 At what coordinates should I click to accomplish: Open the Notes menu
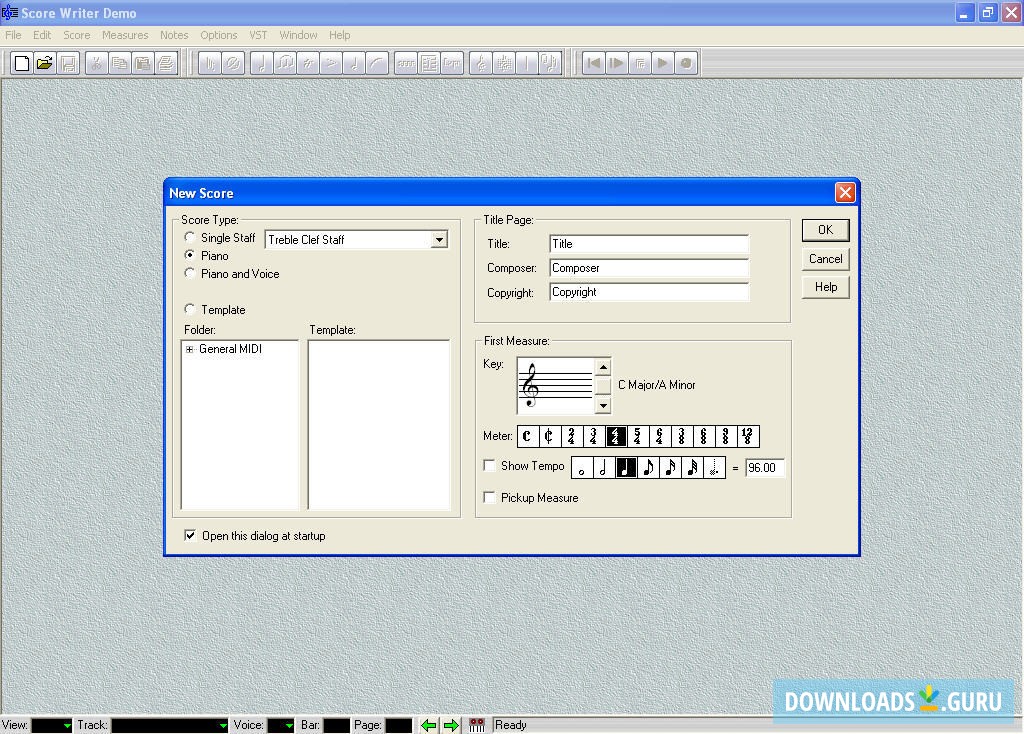pos(174,35)
